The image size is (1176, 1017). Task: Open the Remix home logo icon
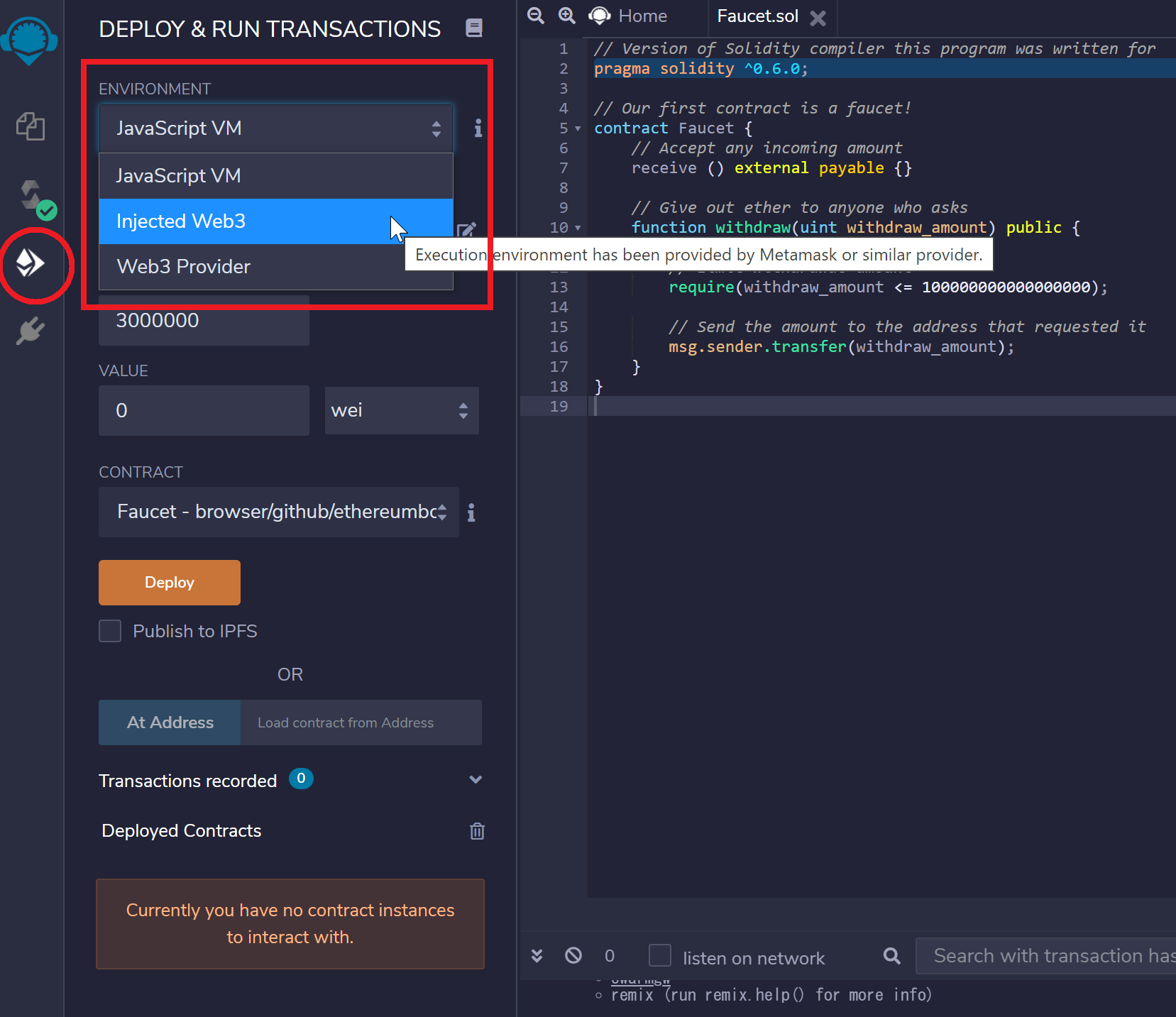pyautogui.click(x=29, y=40)
